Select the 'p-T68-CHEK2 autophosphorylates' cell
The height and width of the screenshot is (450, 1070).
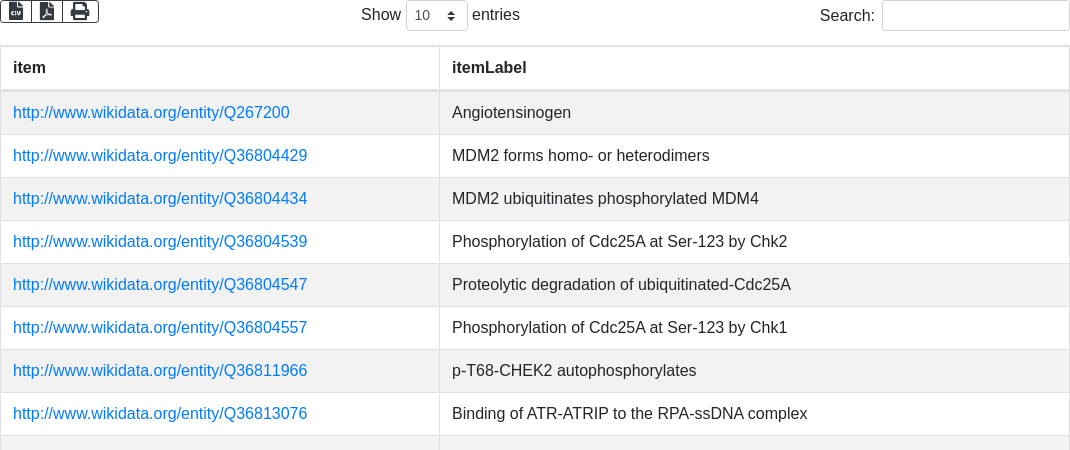click(x=574, y=371)
